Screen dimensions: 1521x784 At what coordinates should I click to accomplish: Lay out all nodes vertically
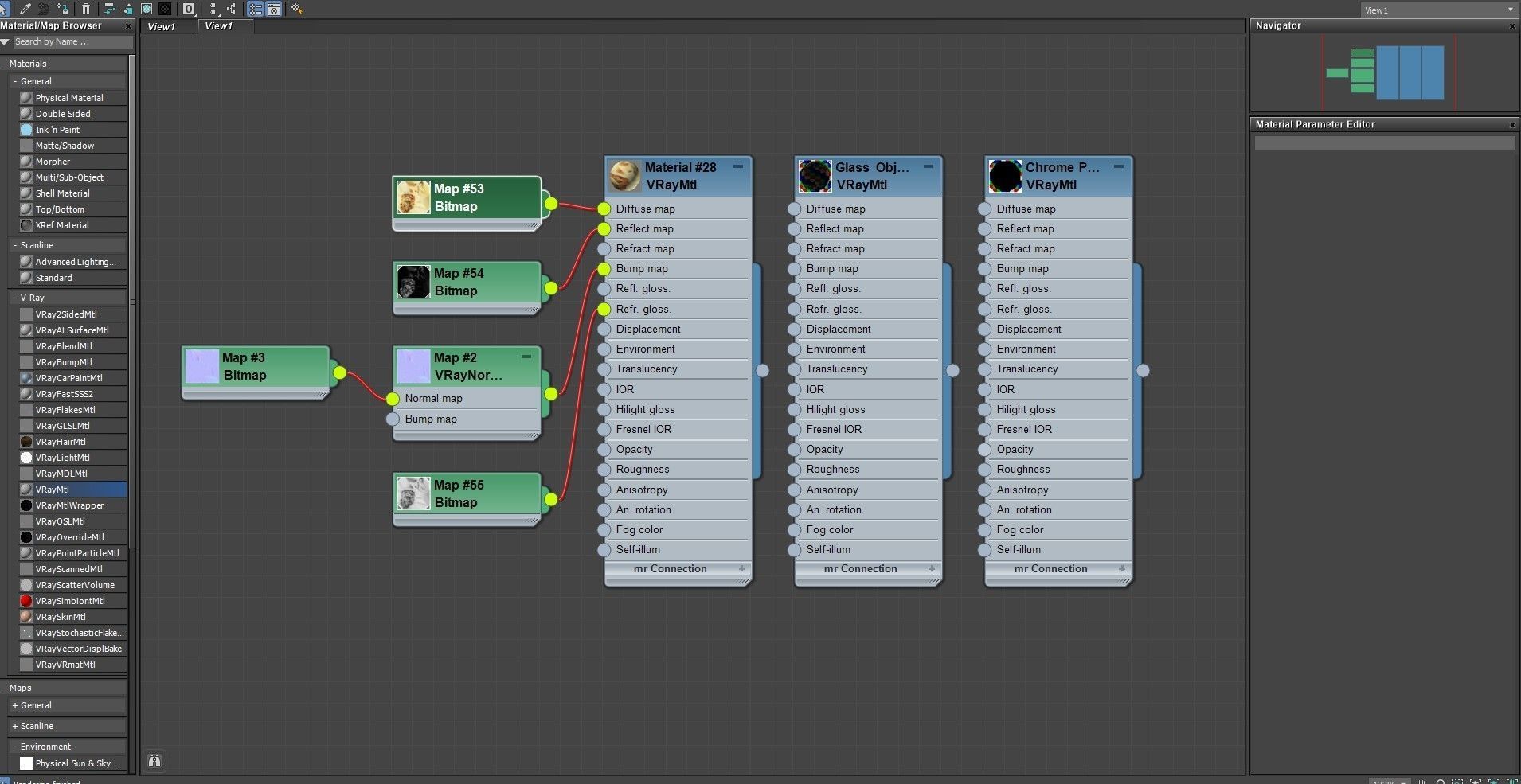point(213,9)
